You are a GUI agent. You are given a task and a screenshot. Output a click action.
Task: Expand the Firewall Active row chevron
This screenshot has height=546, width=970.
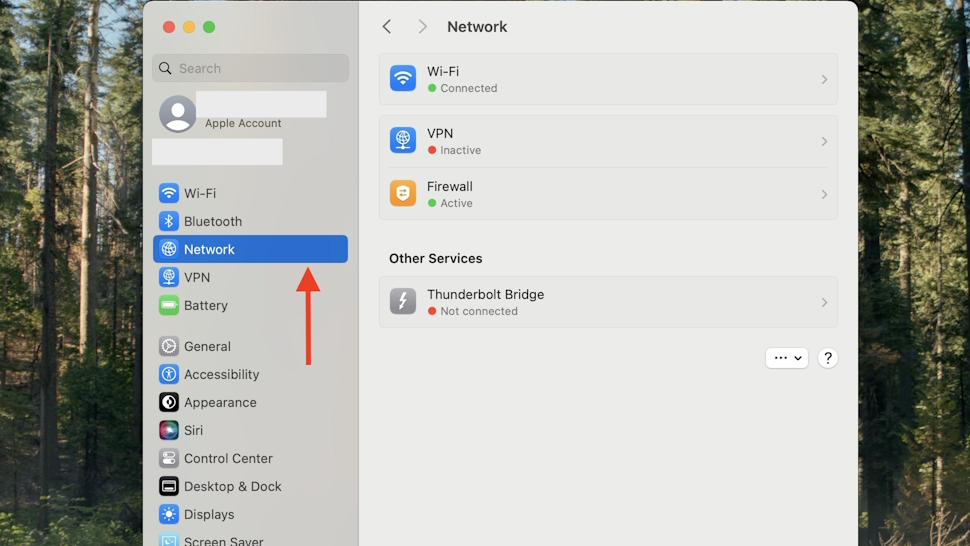824,194
